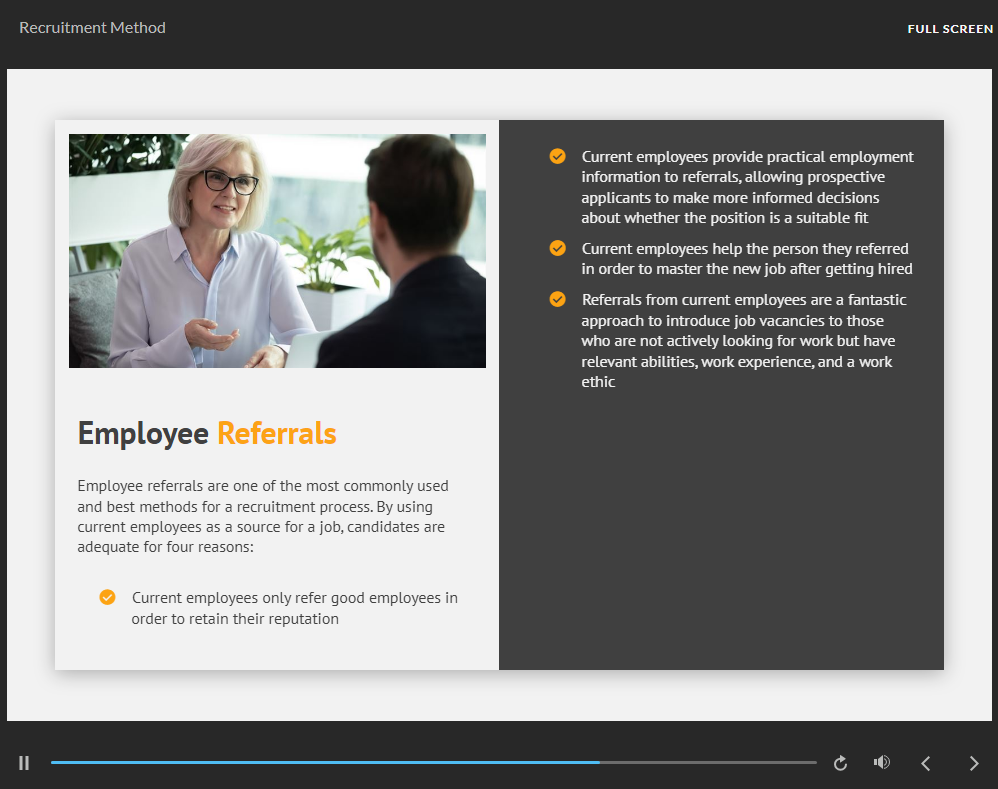Image resolution: width=998 pixels, height=789 pixels.
Task: Click the Recruitment Method title
Action: pos(92,27)
